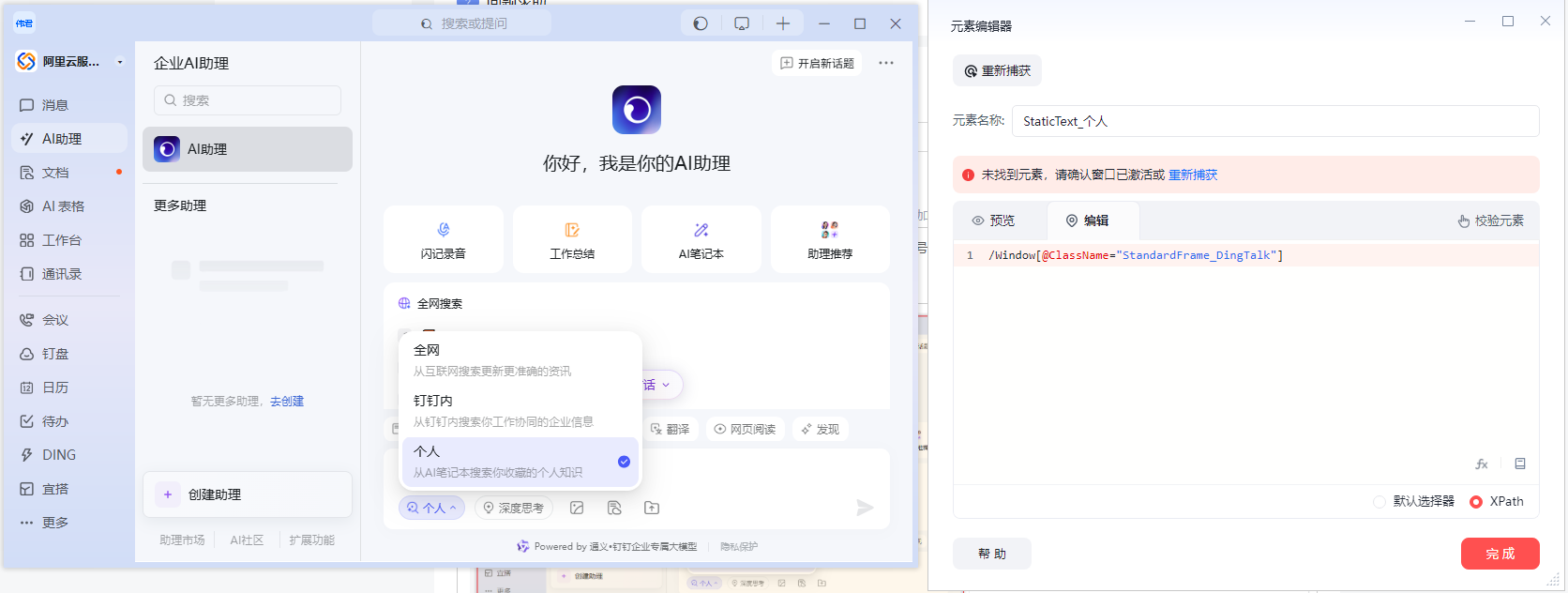Screen dimensions: 1568x593
Task: Click the 去创建 link
Action: tap(287, 402)
